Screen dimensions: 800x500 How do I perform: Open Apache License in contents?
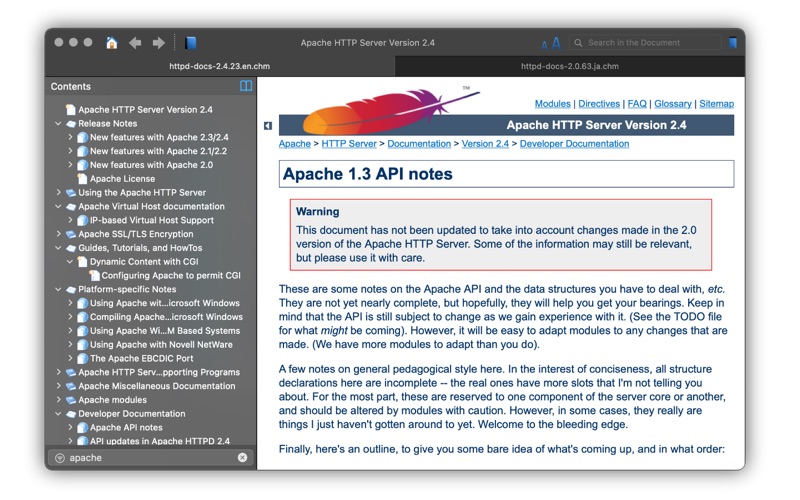(122, 179)
